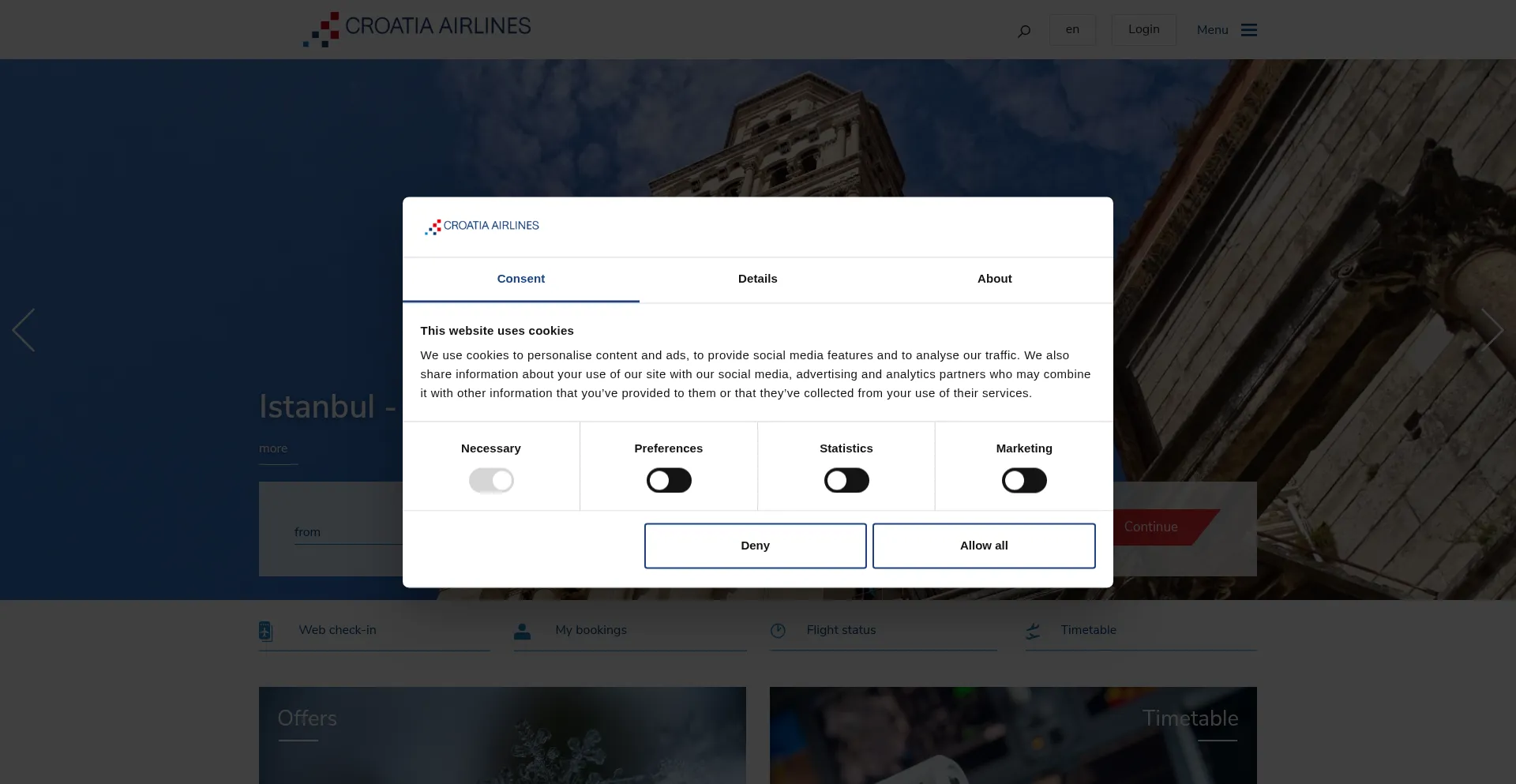The height and width of the screenshot is (784, 1516).
Task: Select the Consent tab
Action: [520, 279]
